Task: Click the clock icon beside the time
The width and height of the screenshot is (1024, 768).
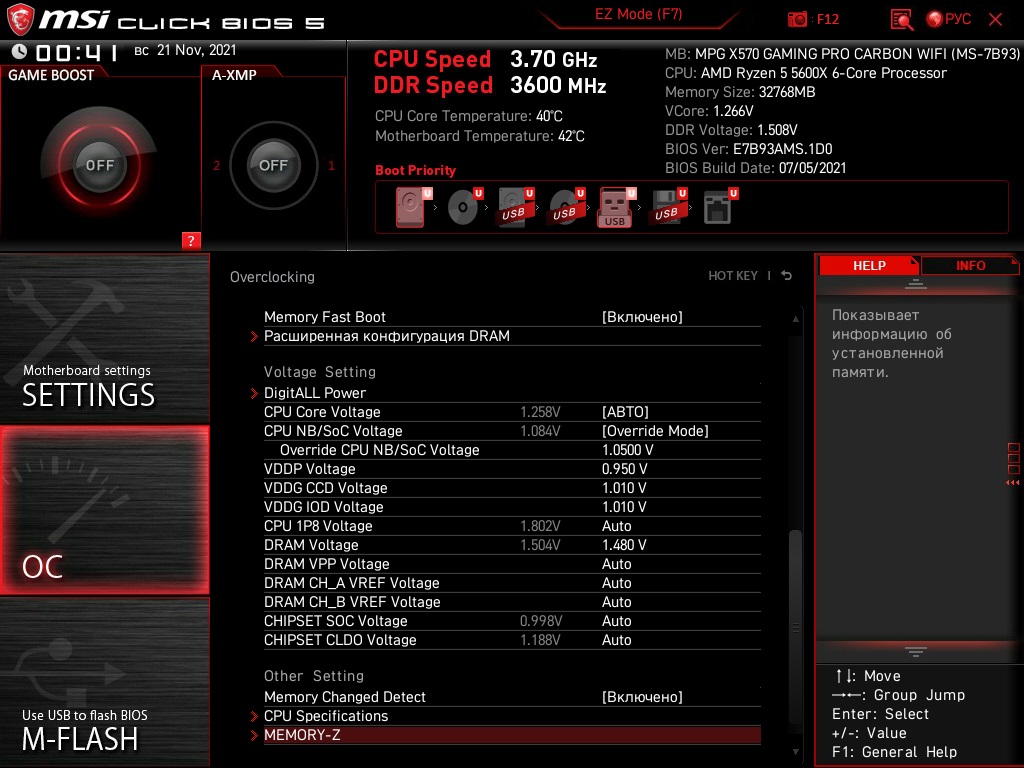Action: (x=19, y=51)
